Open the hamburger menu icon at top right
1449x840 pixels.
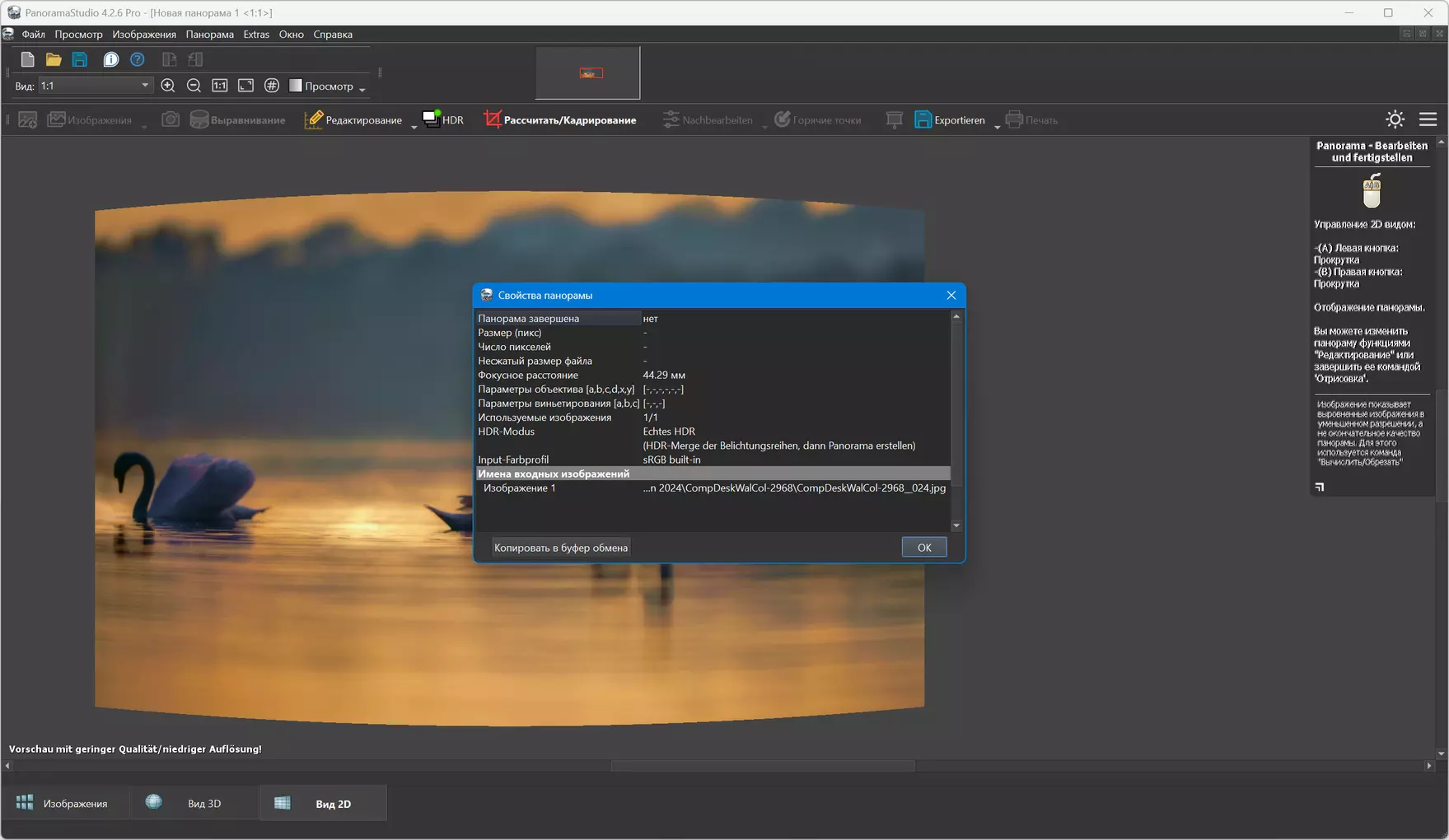click(x=1428, y=119)
